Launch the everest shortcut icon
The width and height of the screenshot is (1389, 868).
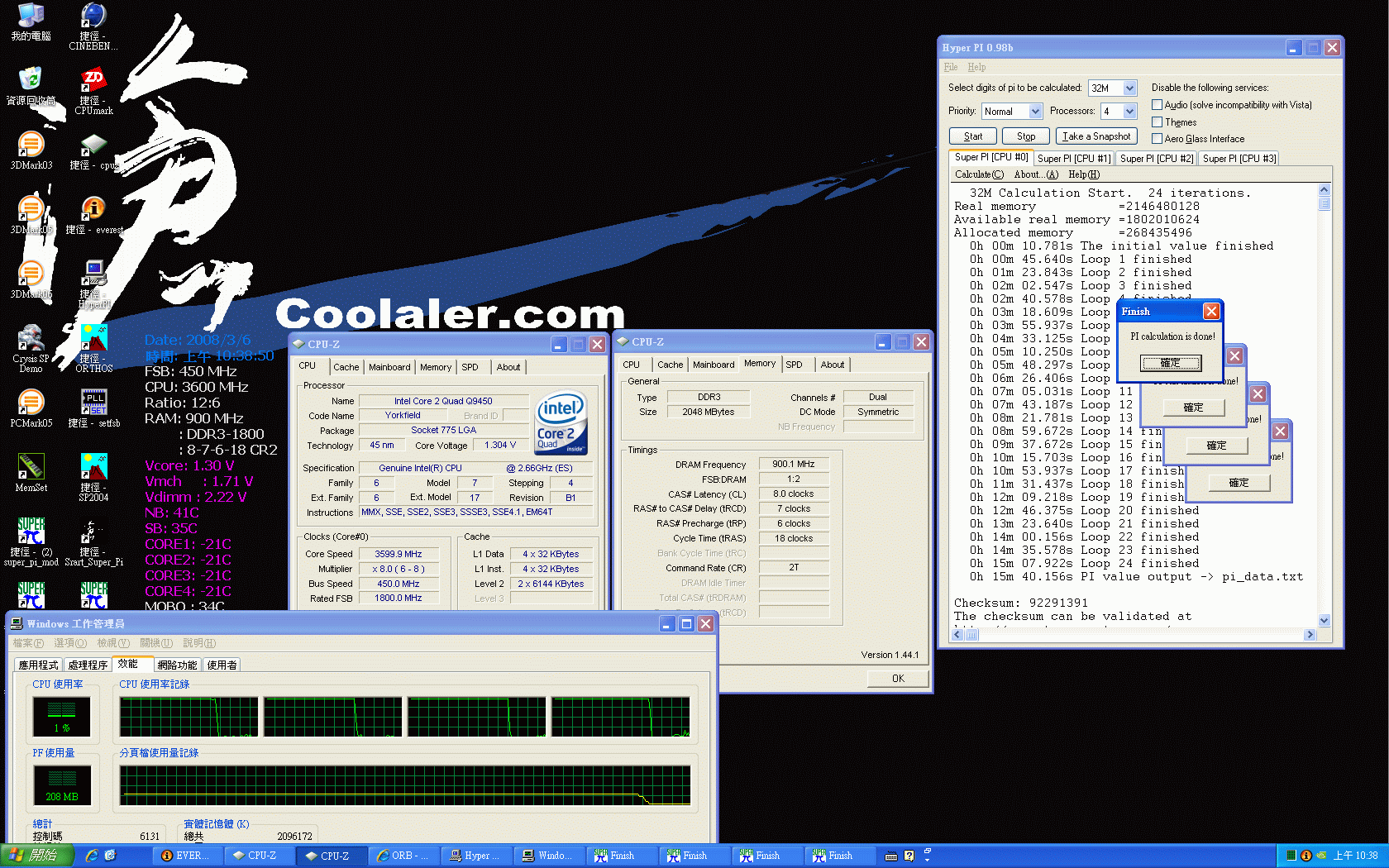[93, 214]
